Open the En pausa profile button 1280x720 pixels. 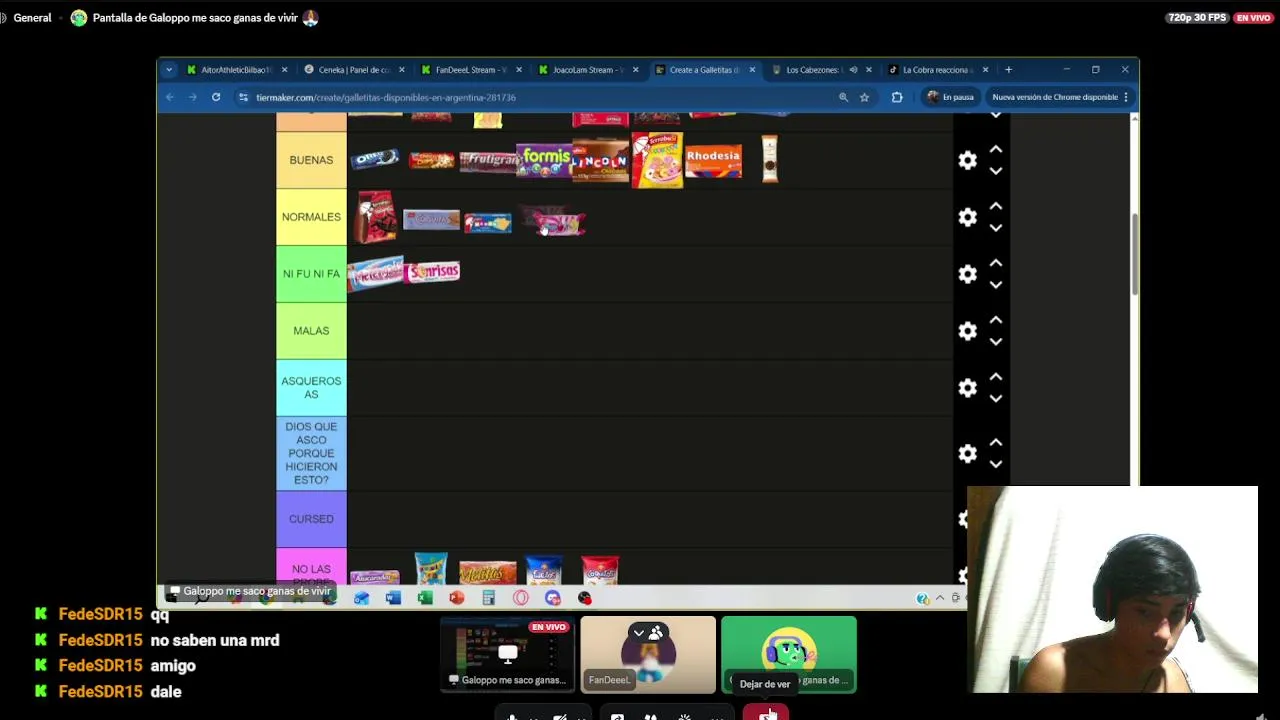click(x=950, y=97)
